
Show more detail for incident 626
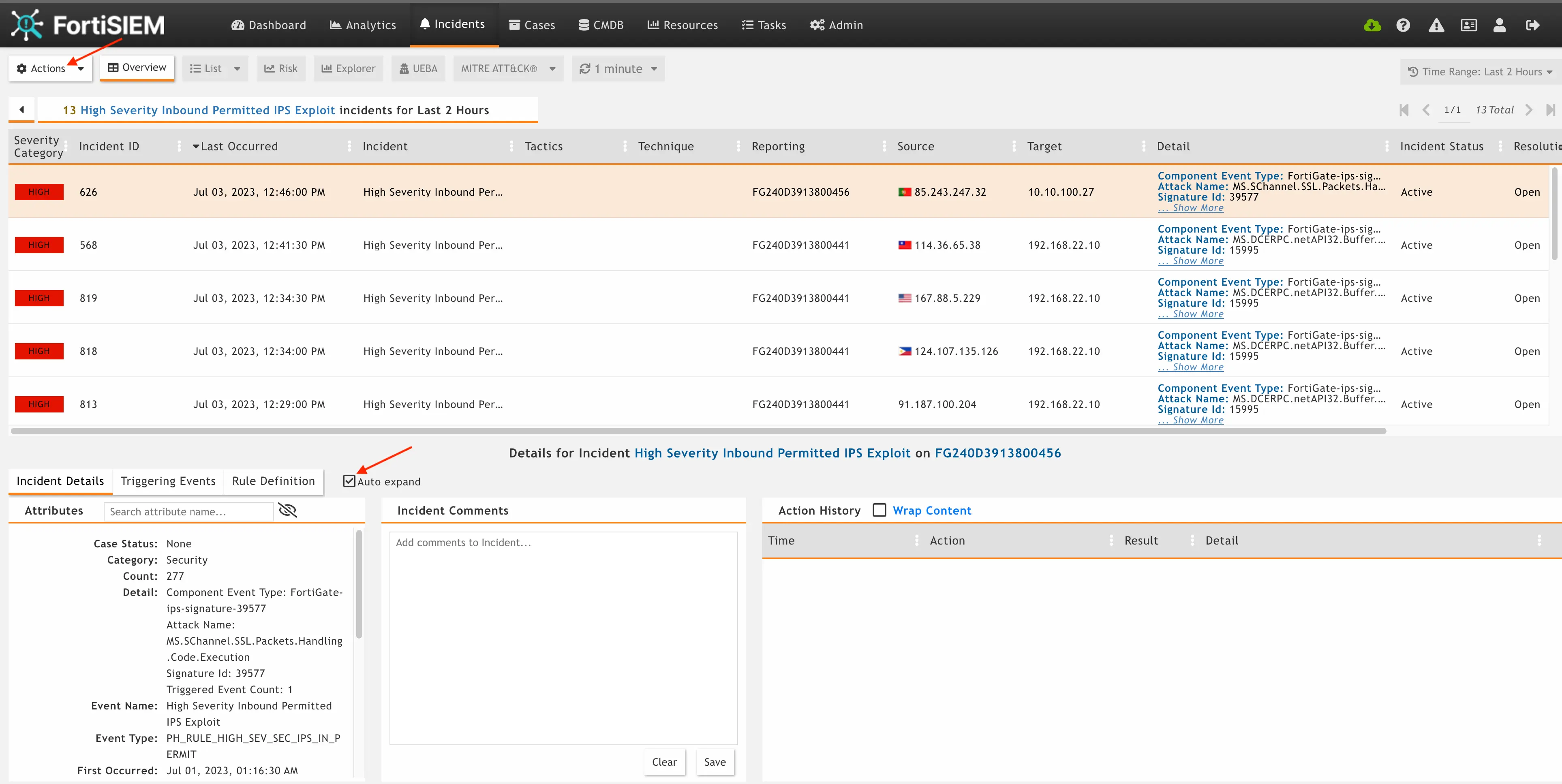(1191, 208)
